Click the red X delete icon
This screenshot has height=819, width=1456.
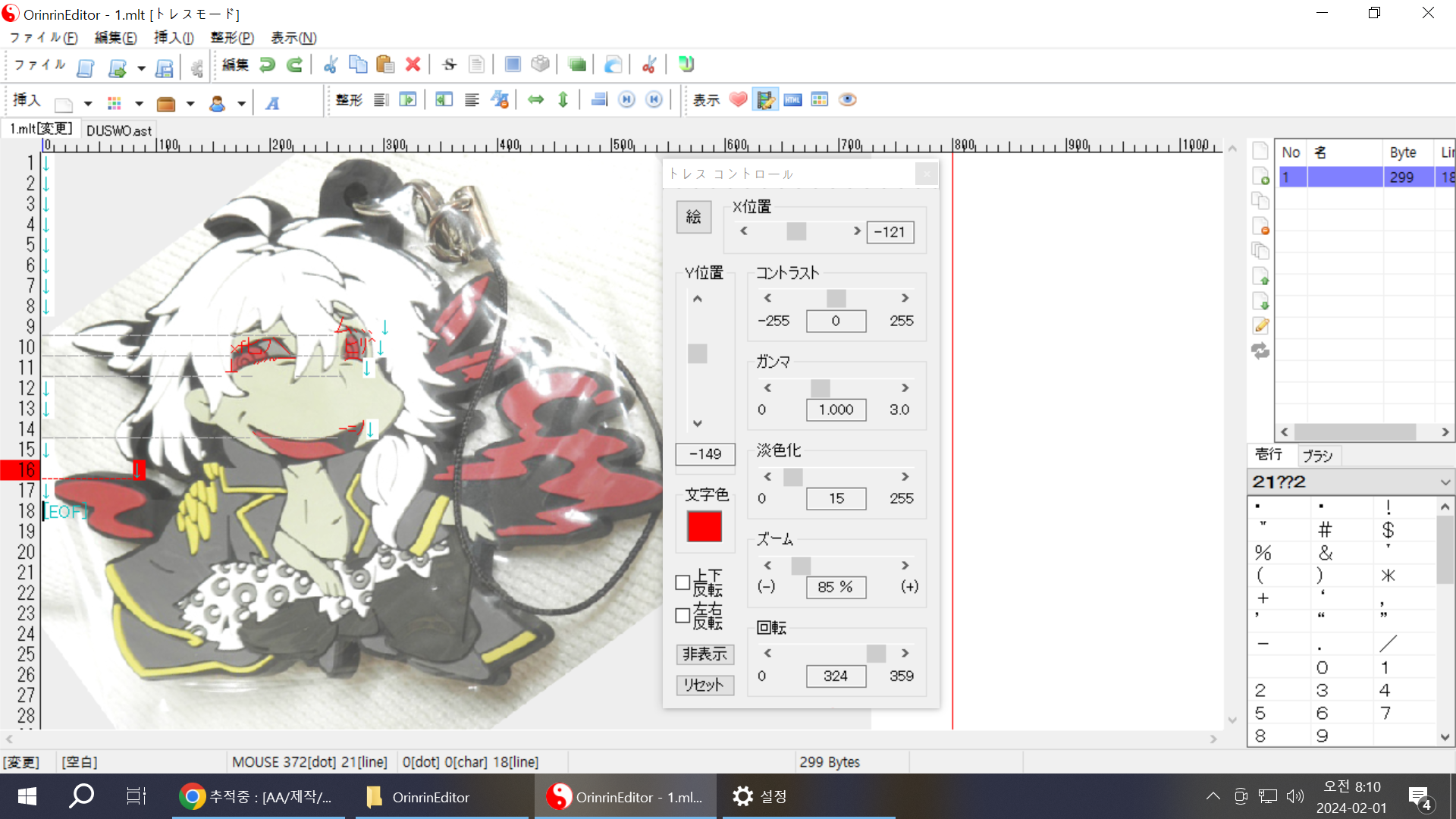coord(413,64)
